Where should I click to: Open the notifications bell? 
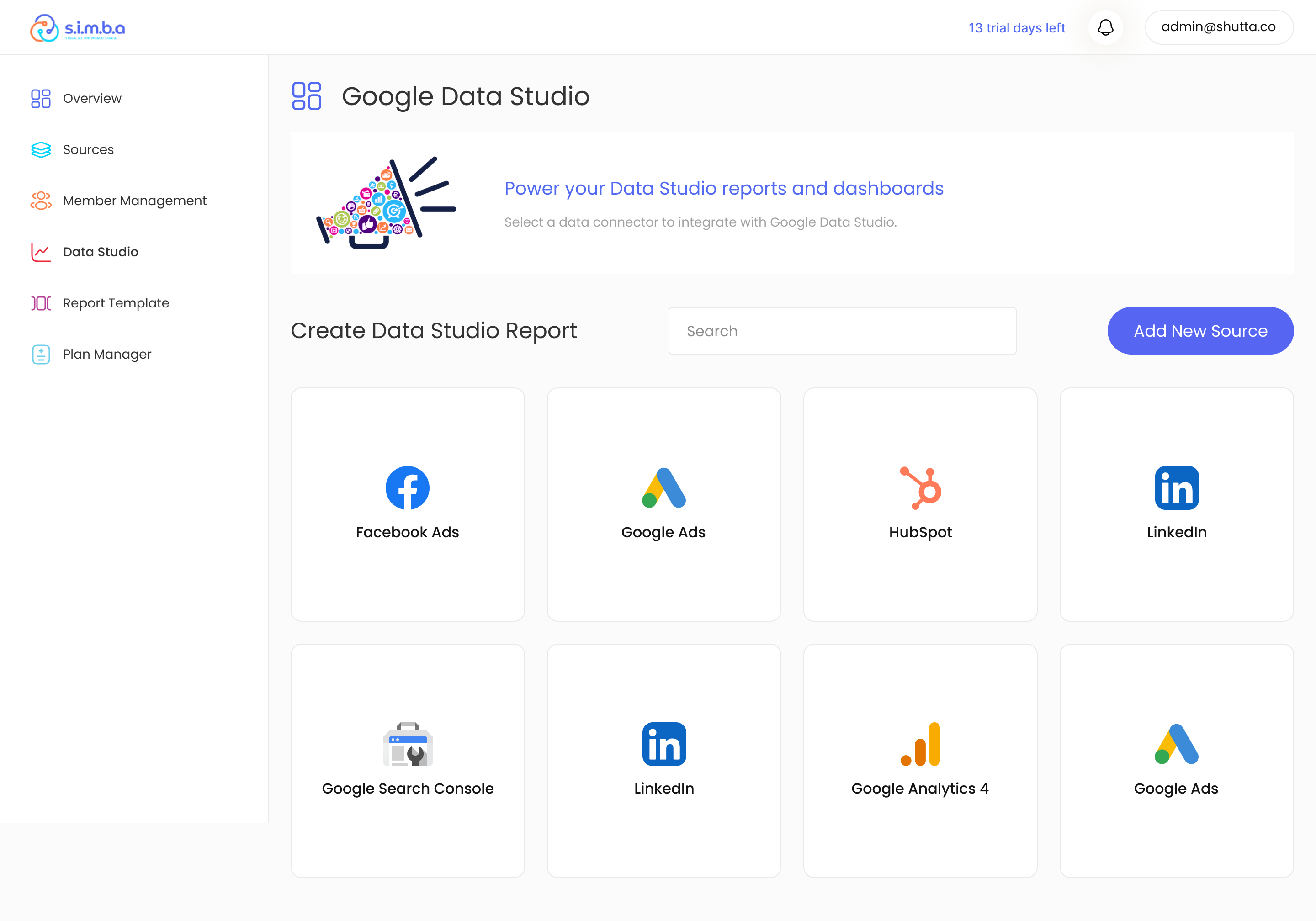click(1105, 27)
